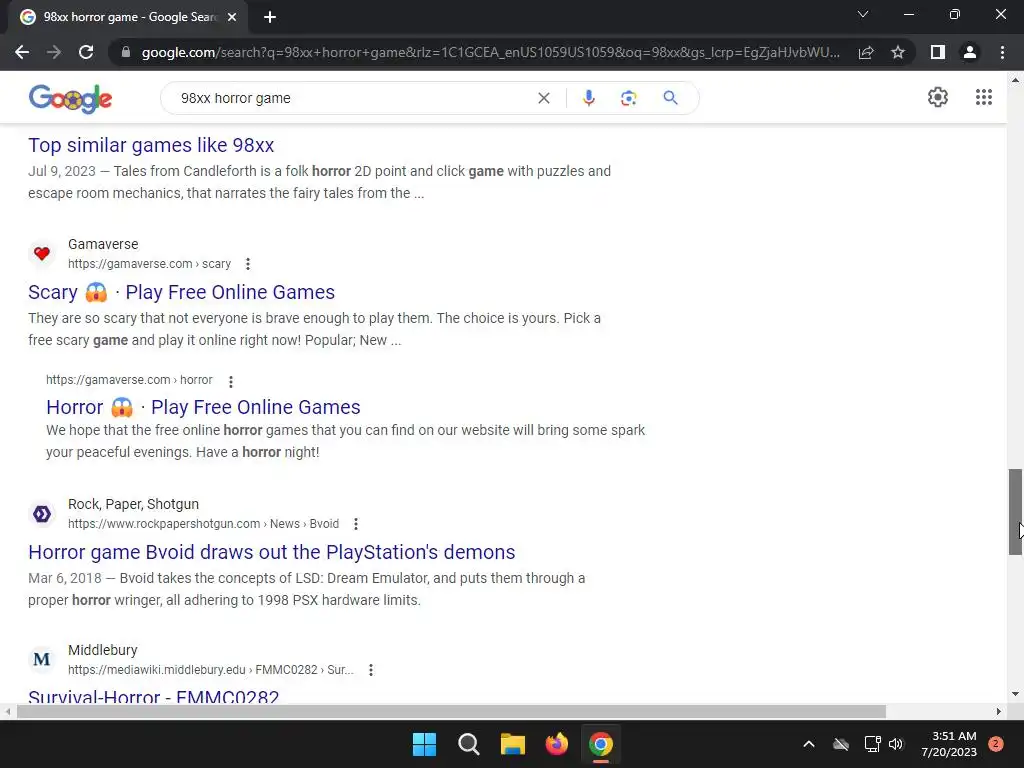Open a new browser tab
Viewport: 1024px width, 768px height.
click(270, 17)
